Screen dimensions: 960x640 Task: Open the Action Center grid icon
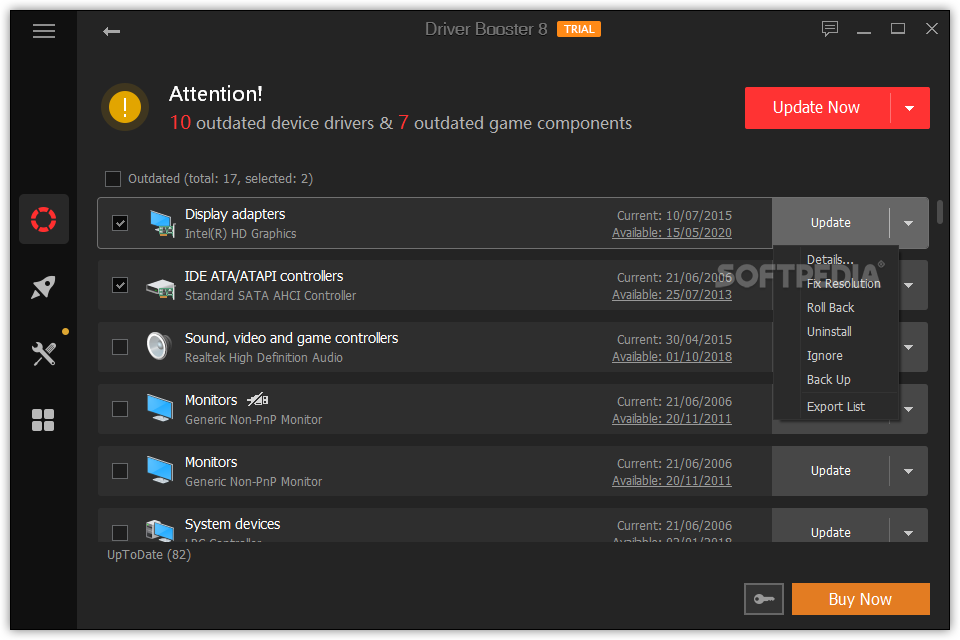[x=43, y=420]
